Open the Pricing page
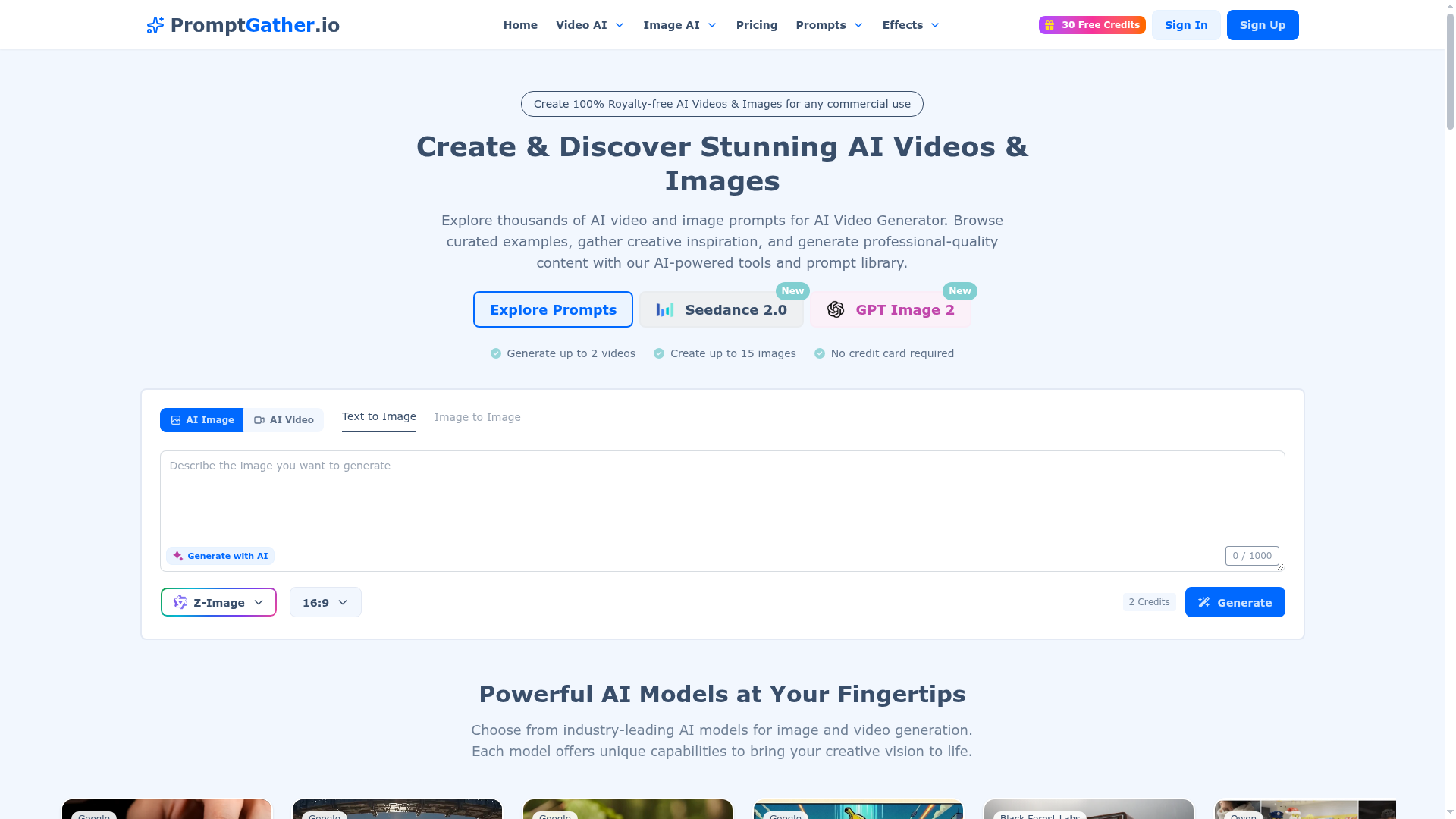 [757, 25]
